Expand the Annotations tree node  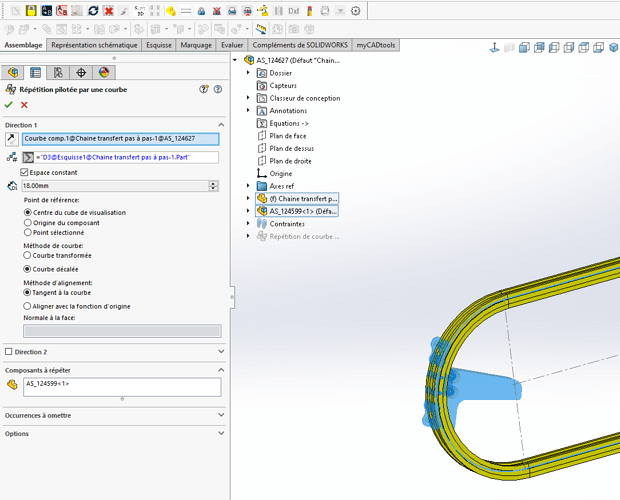(x=248, y=110)
